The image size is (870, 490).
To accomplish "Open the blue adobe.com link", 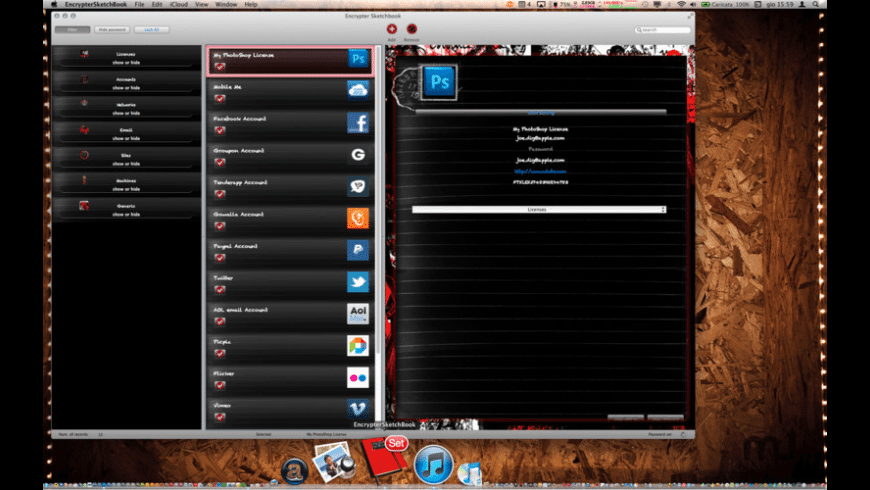I will (x=540, y=171).
